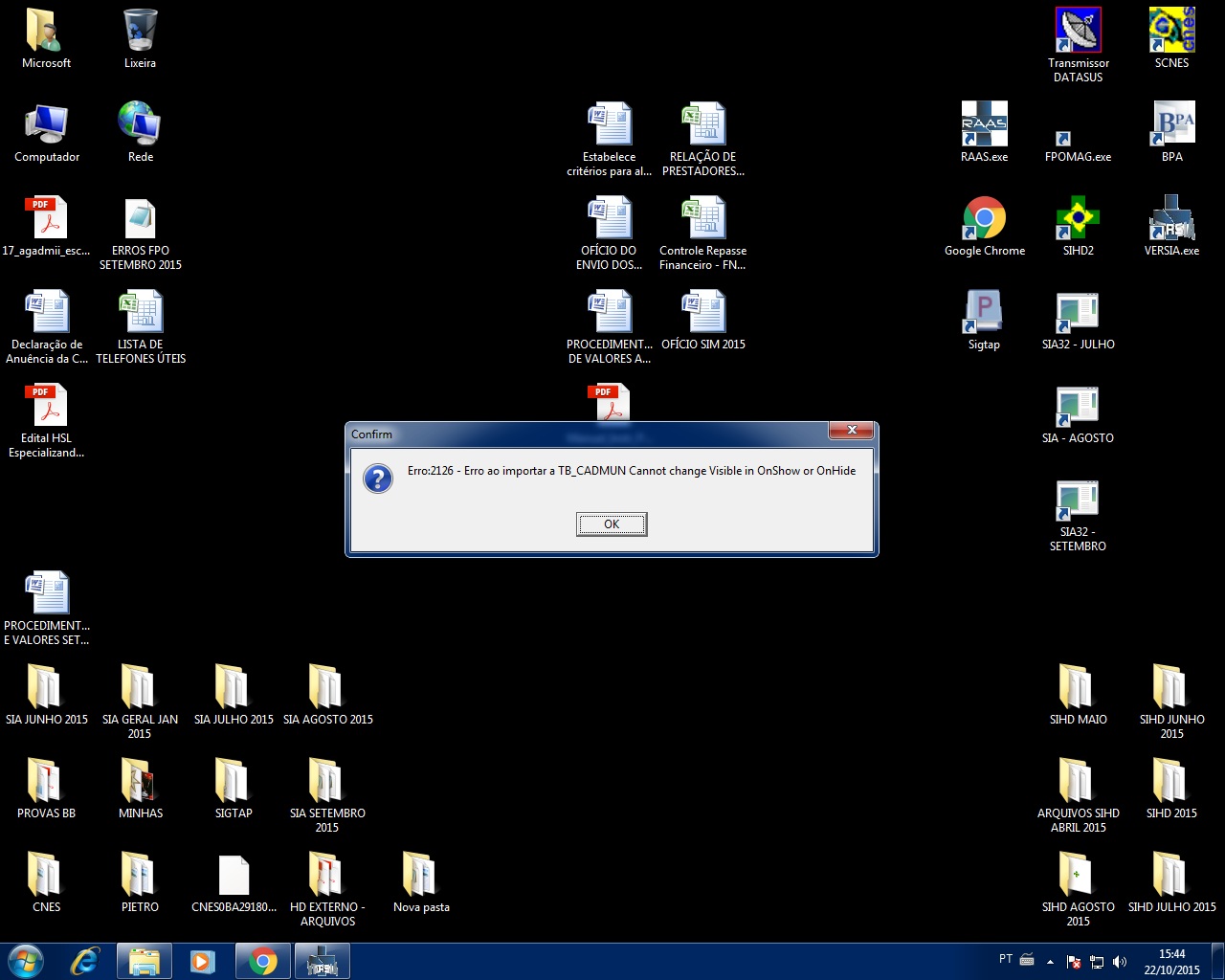
Task: Click OK in the Confirm error dialog
Action: click(612, 524)
